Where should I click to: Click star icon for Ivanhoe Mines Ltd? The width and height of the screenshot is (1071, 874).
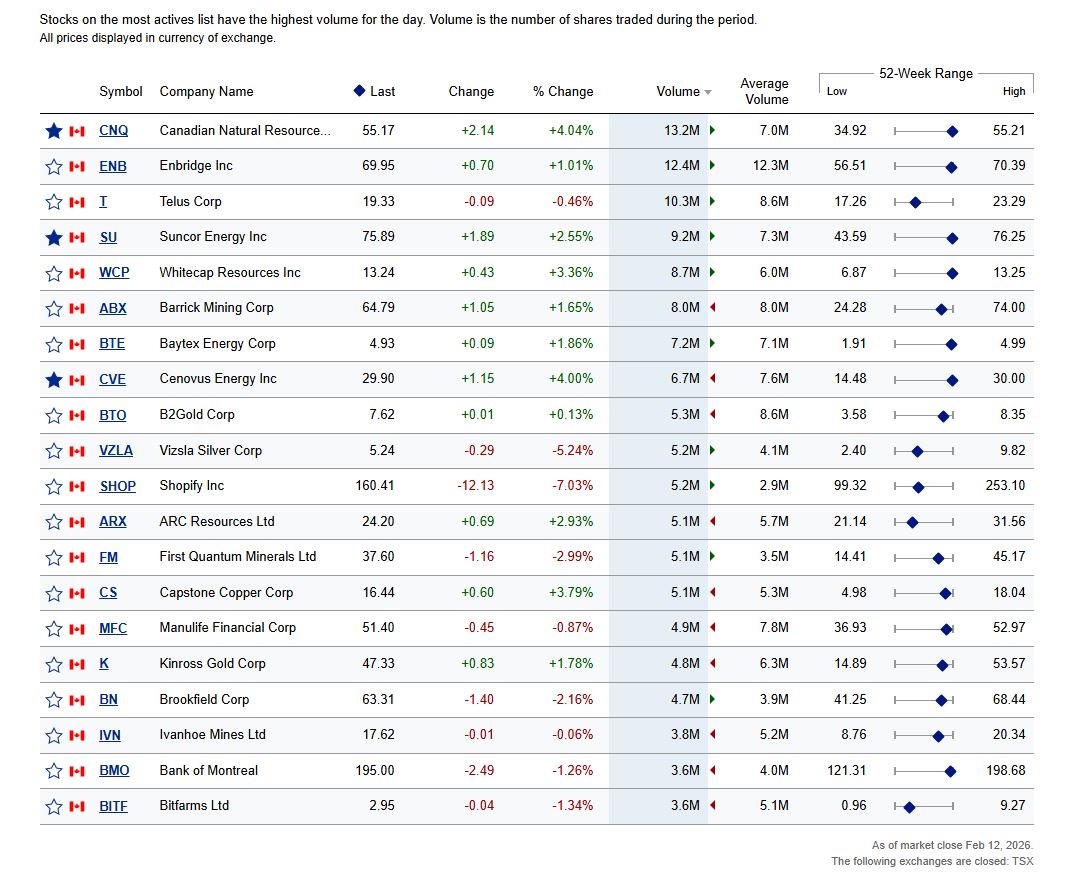point(54,735)
